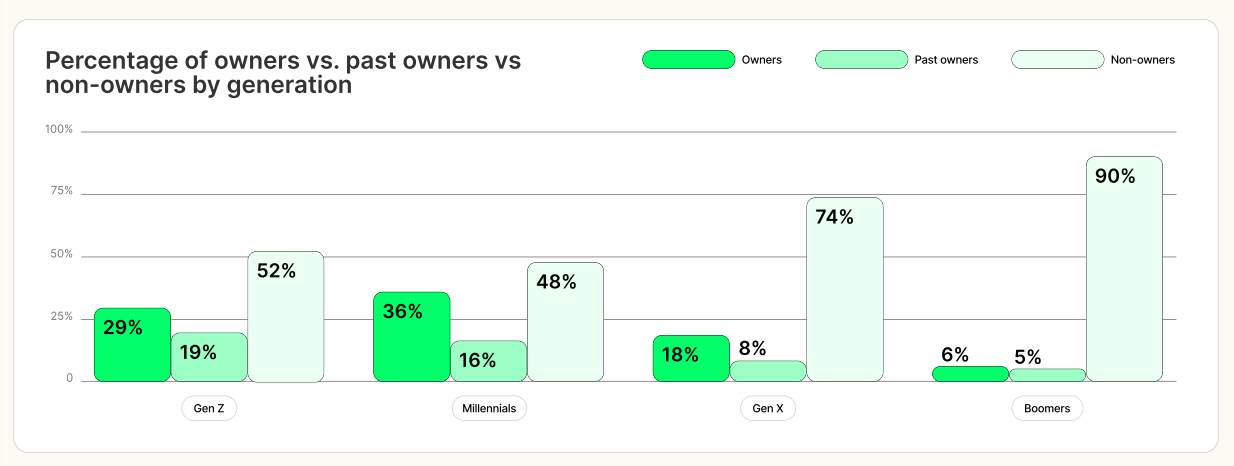Select the Boomers category label

click(x=1047, y=408)
